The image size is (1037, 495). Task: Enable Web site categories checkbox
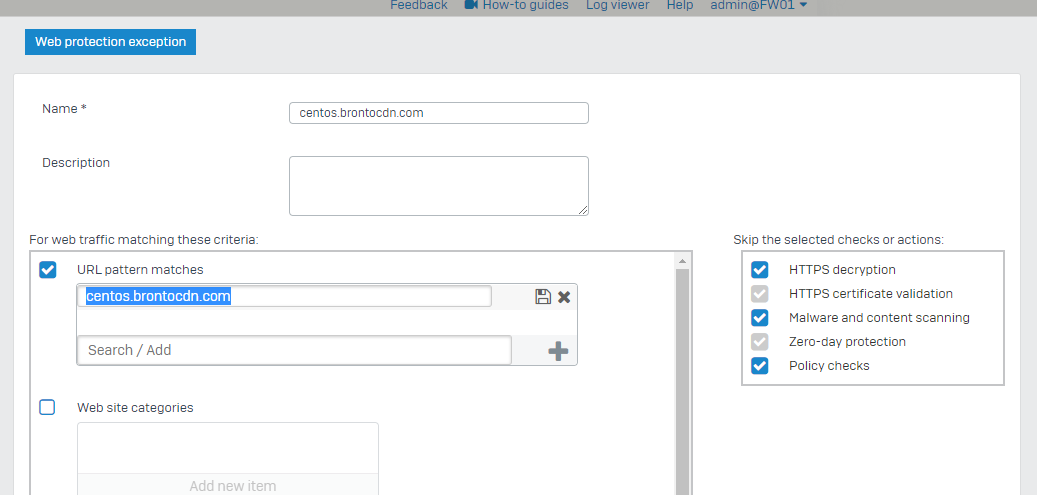click(47, 407)
